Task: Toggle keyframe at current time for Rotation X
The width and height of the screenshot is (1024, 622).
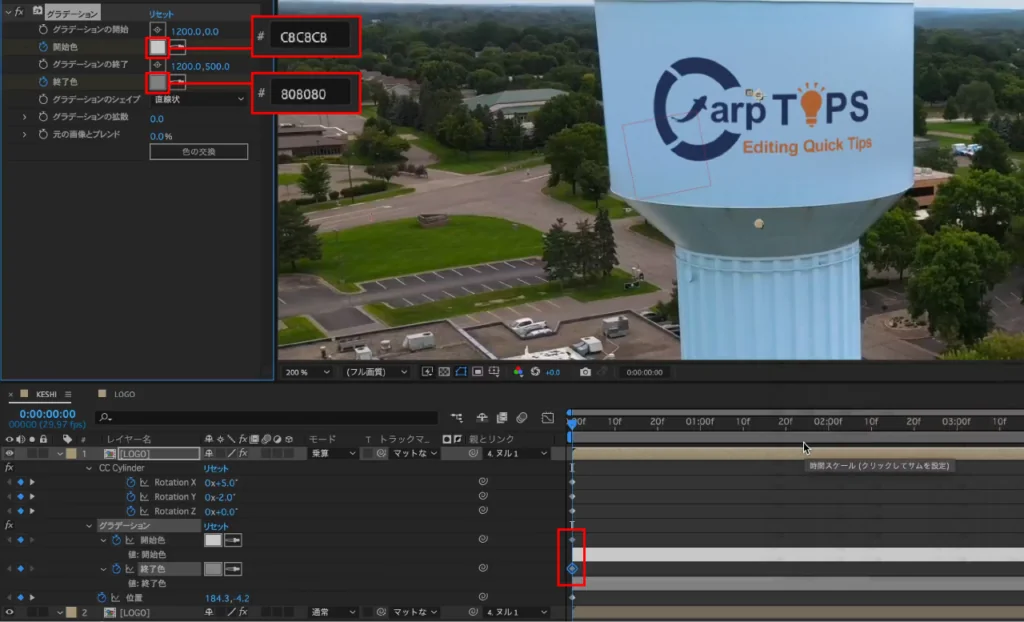Action: click(x=20, y=482)
